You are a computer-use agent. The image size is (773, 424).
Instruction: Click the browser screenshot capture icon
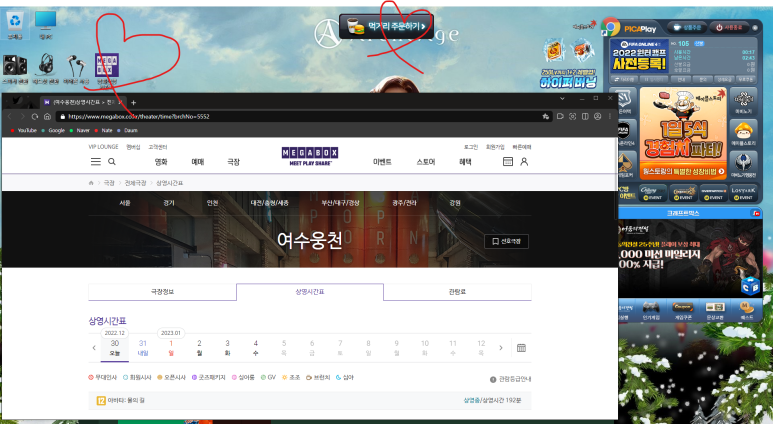tap(572, 116)
